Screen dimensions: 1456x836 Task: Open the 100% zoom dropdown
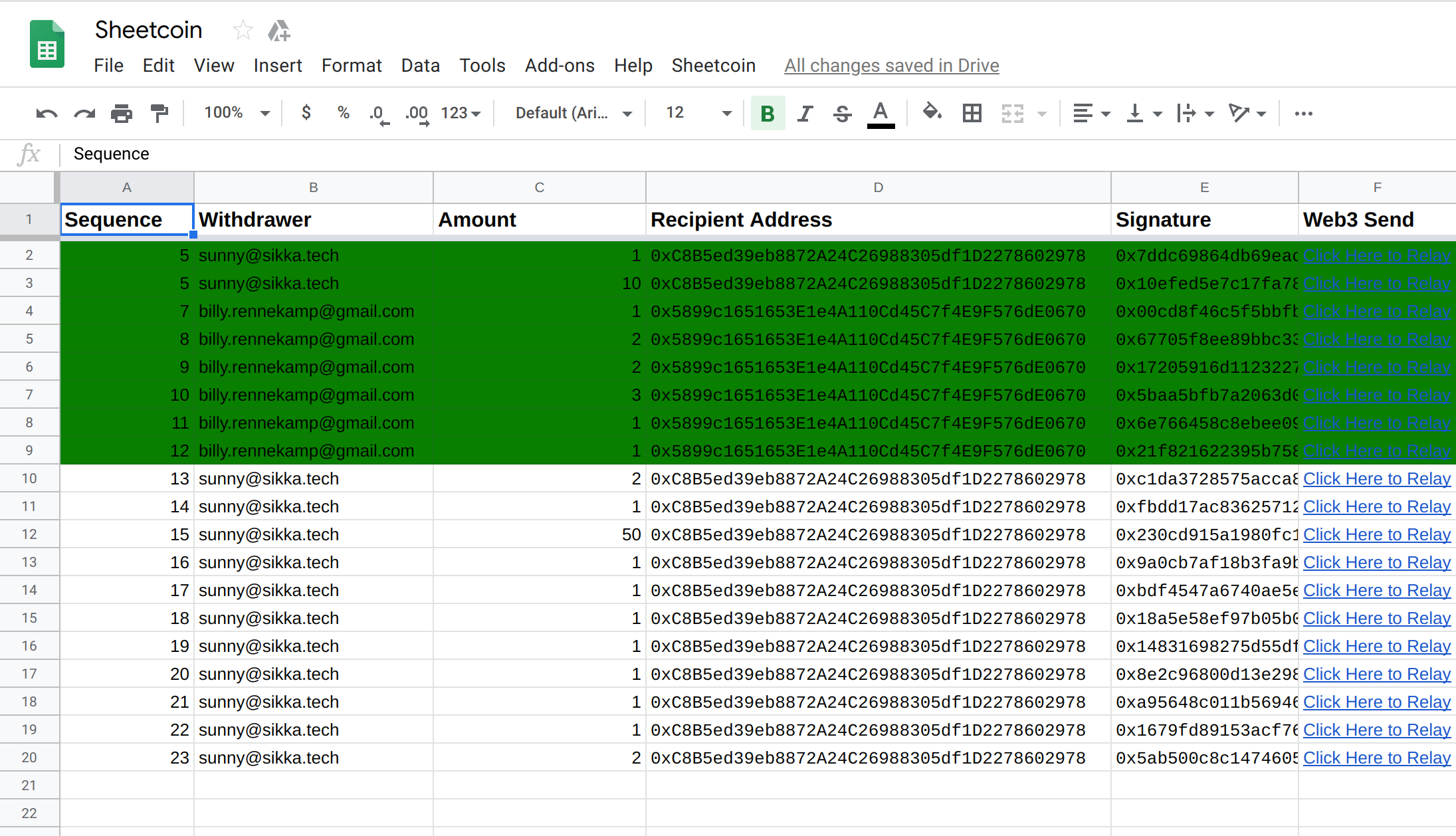237,113
